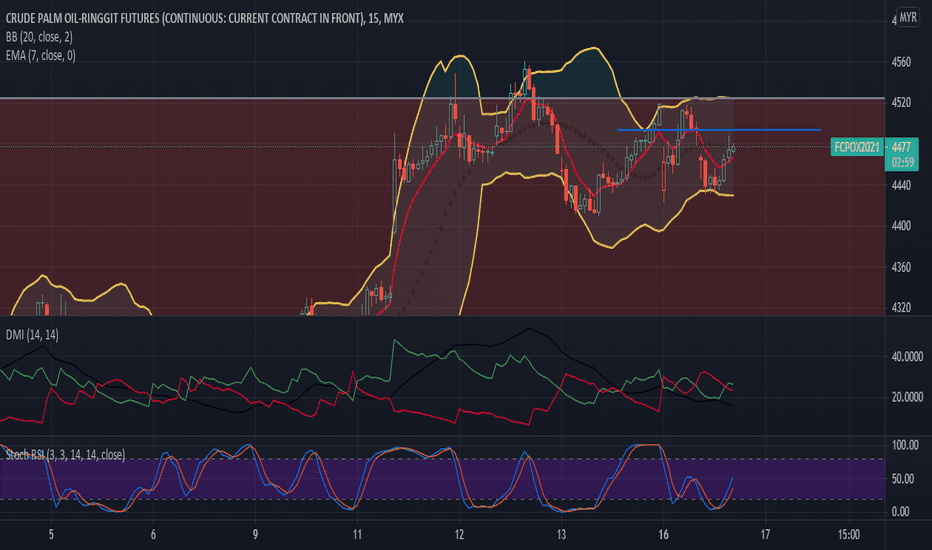Click the 15:00 time axis label
This screenshot has width=932, height=550.
pos(849,535)
